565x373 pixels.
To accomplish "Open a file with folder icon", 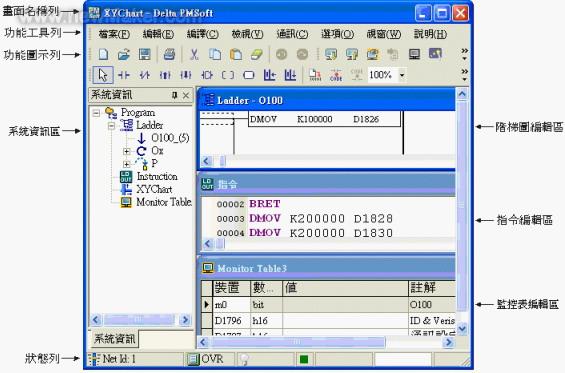I will pyautogui.click(x=124, y=55).
